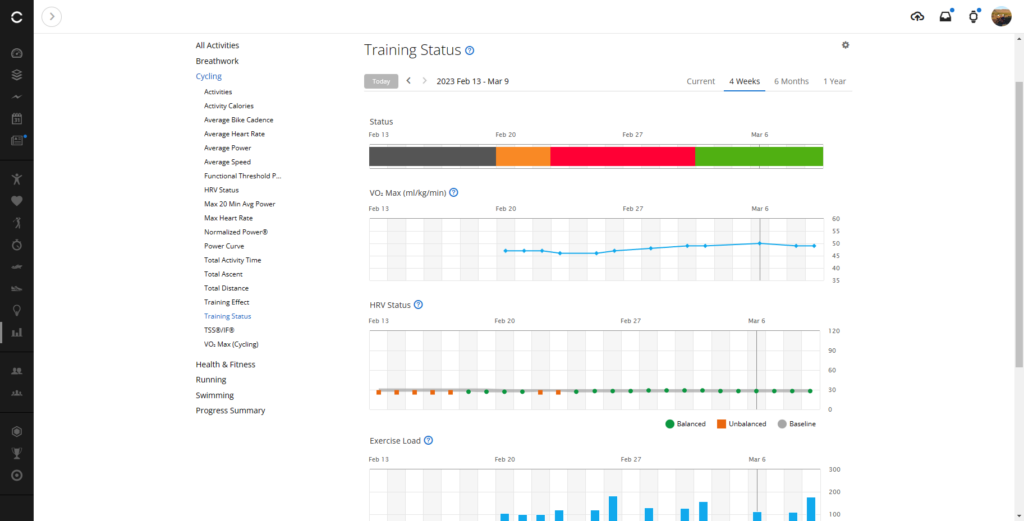This screenshot has height=521, width=1024.
Task: Open the Average Heart Rate report
Action: (x=234, y=134)
